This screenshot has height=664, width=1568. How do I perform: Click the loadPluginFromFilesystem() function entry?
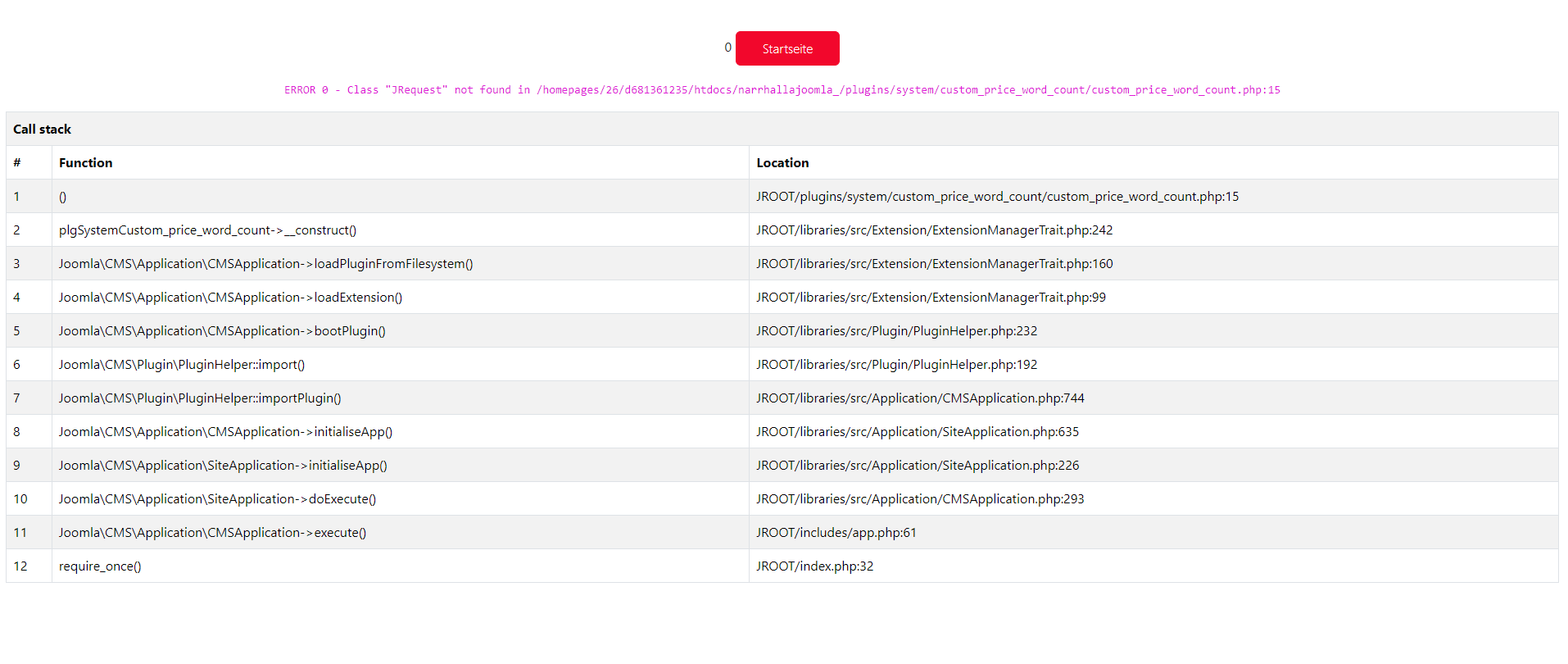point(265,264)
